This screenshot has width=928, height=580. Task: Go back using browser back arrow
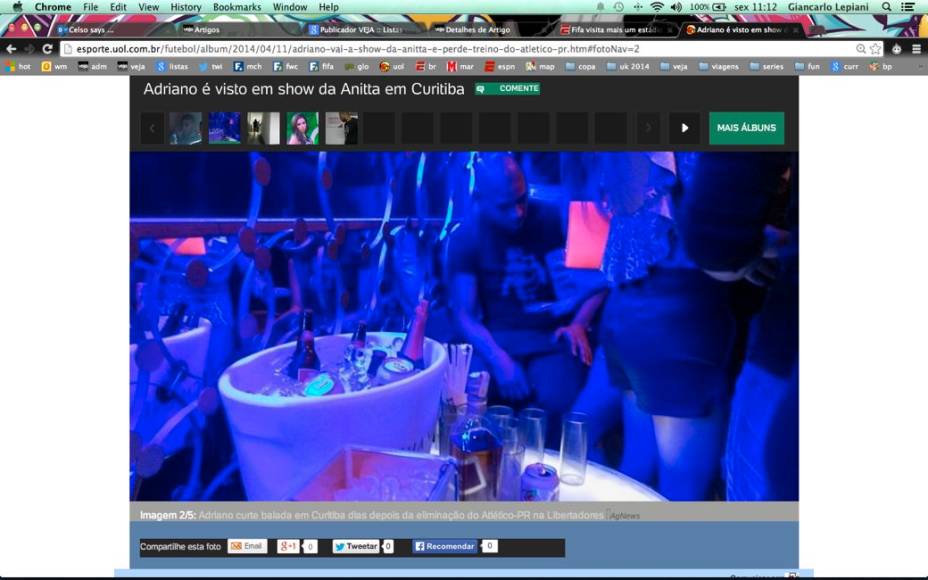click(11, 48)
